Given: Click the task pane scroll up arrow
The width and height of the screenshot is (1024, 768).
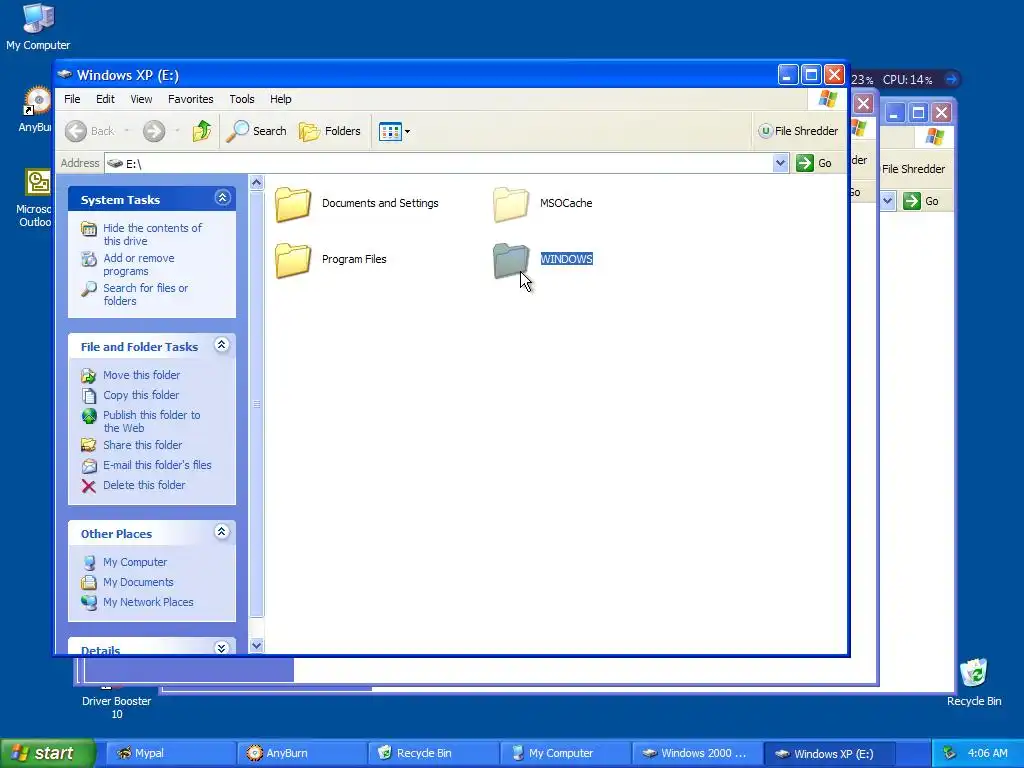Looking at the screenshot, I should pos(257,183).
